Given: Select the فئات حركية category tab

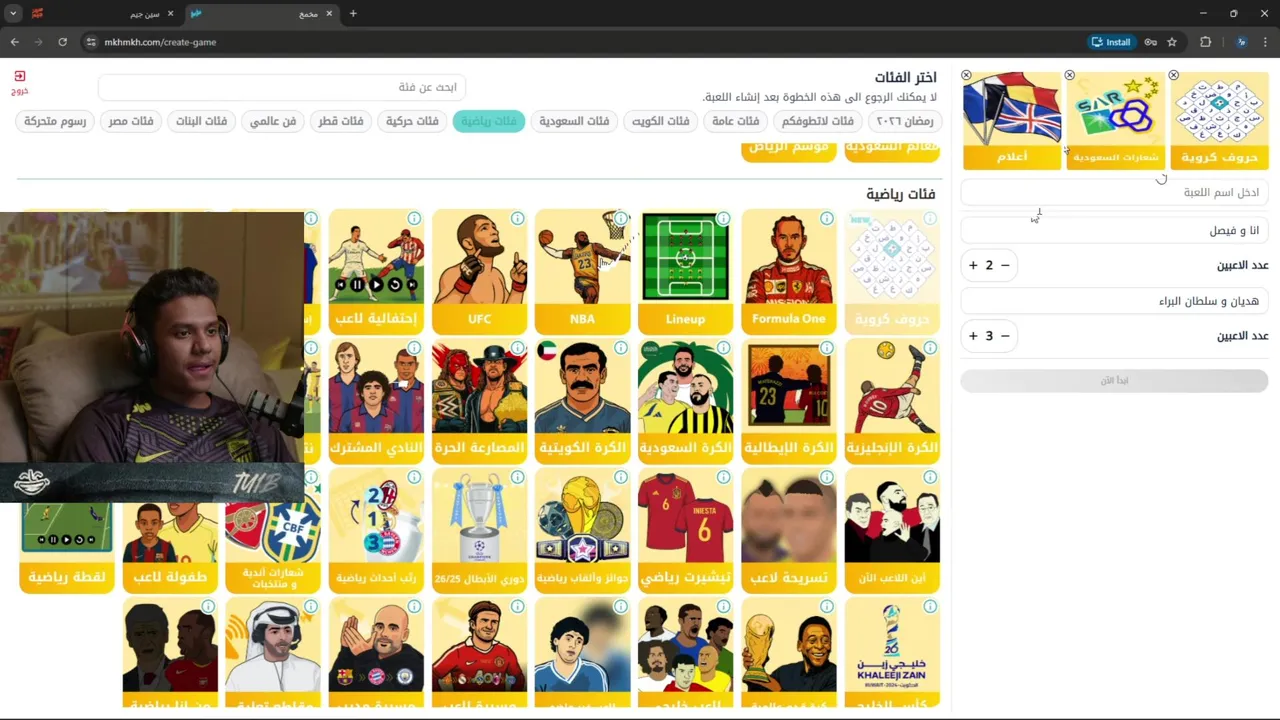Looking at the screenshot, I should [x=412, y=121].
